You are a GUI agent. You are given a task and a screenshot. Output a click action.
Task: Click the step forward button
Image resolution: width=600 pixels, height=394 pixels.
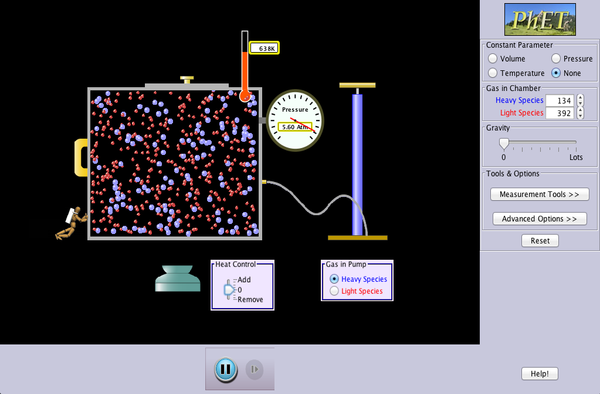(x=254, y=369)
